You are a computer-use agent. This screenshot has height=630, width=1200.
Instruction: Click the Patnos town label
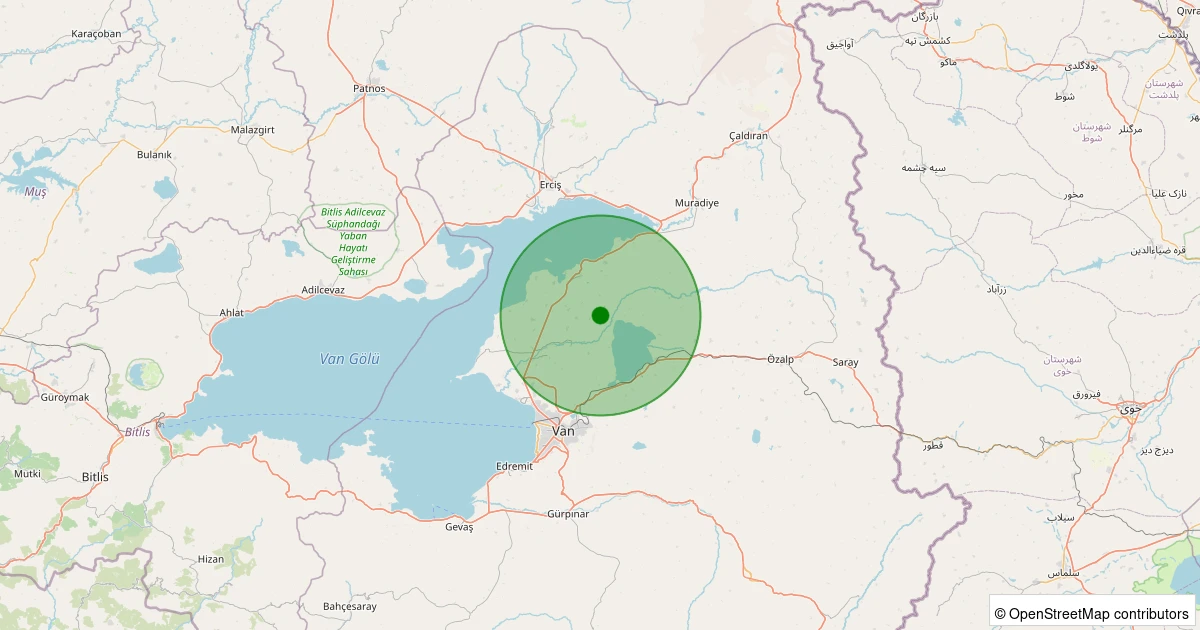click(x=369, y=89)
